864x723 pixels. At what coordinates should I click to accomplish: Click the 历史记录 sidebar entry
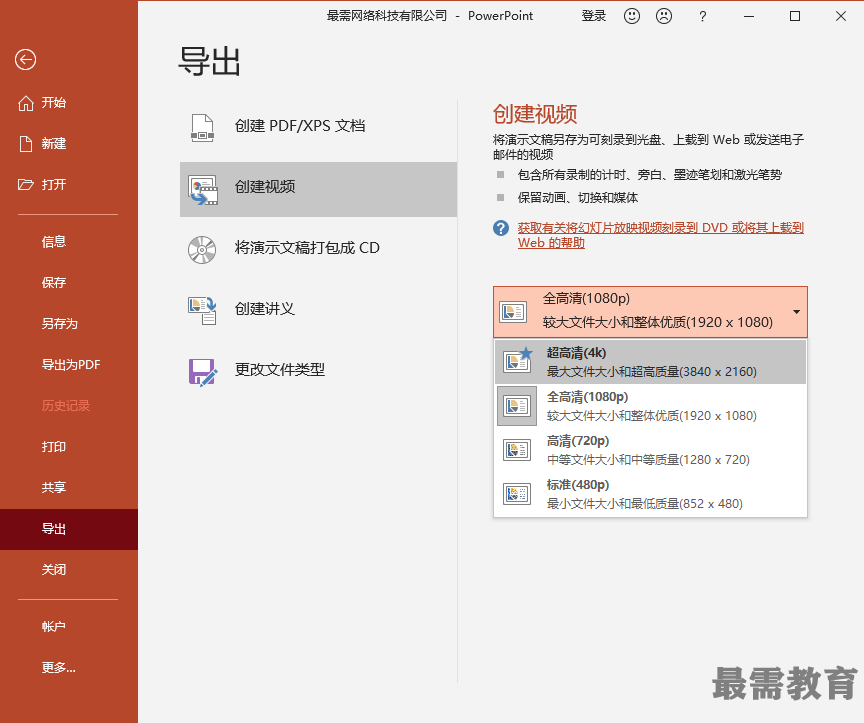[66, 406]
